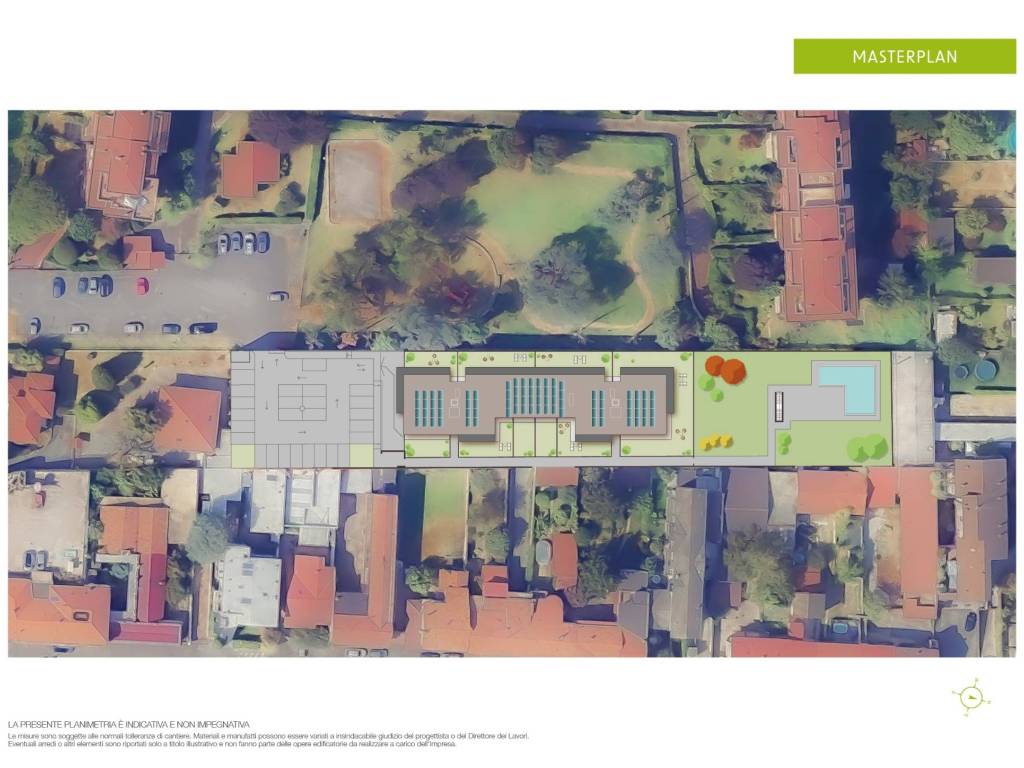Image resolution: width=1024 pixels, height=768 pixels.
Task: Select the long red-roofed building top right
Action: pyautogui.click(x=815, y=215)
